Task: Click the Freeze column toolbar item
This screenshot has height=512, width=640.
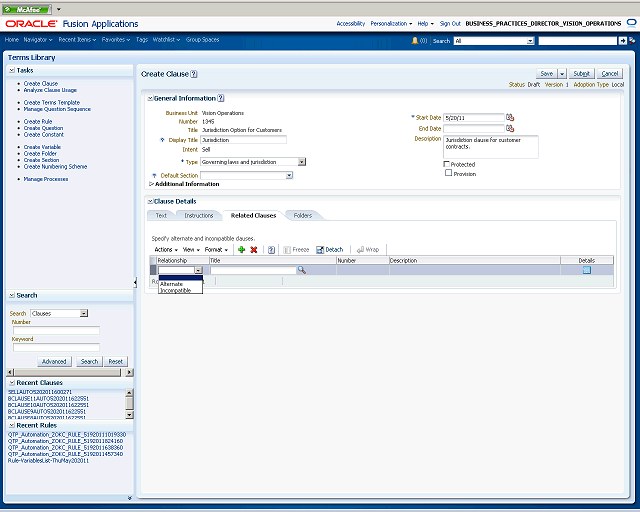Action: 296,249
